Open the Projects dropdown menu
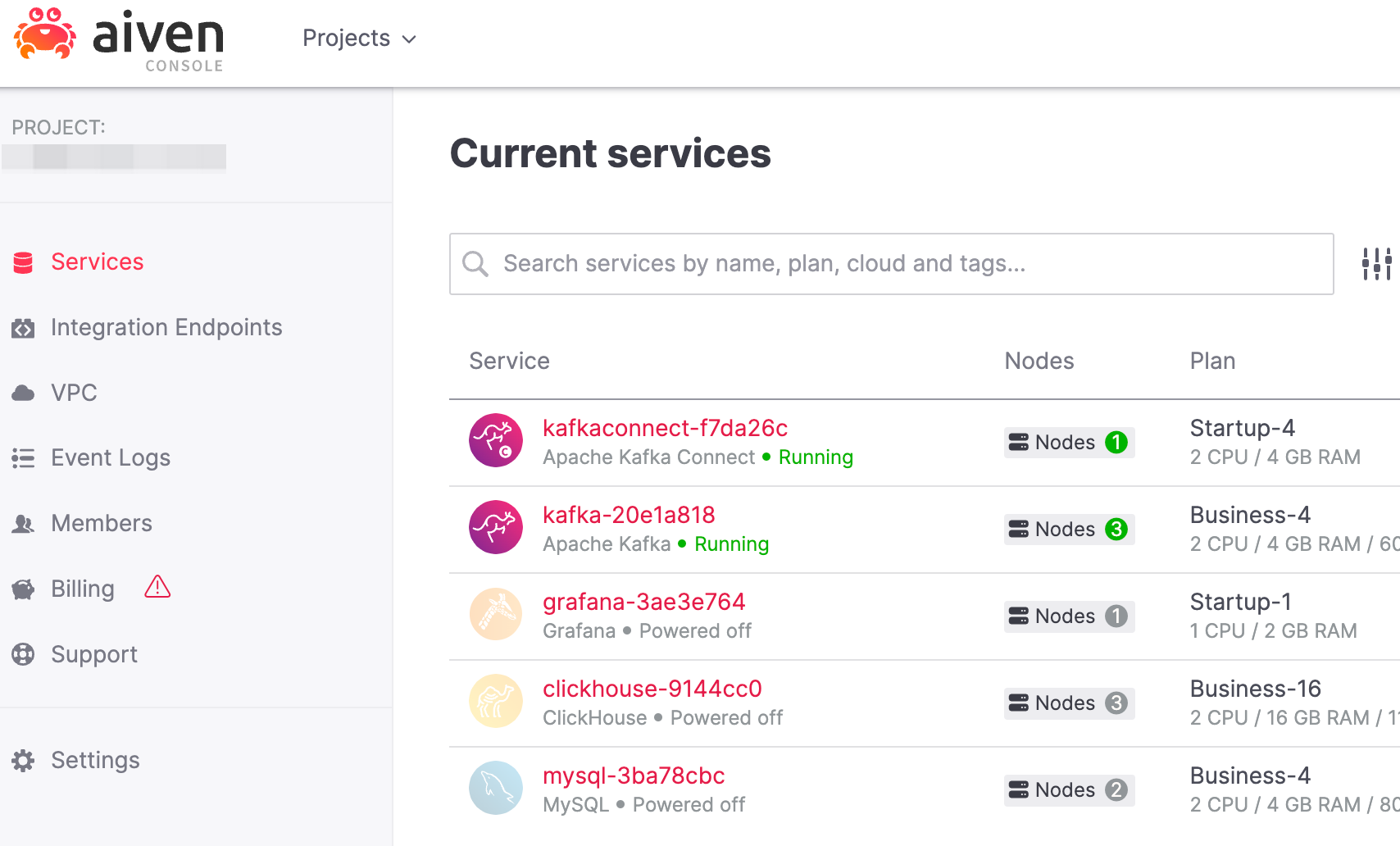Screen dimensions: 1400x846 [359, 39]
